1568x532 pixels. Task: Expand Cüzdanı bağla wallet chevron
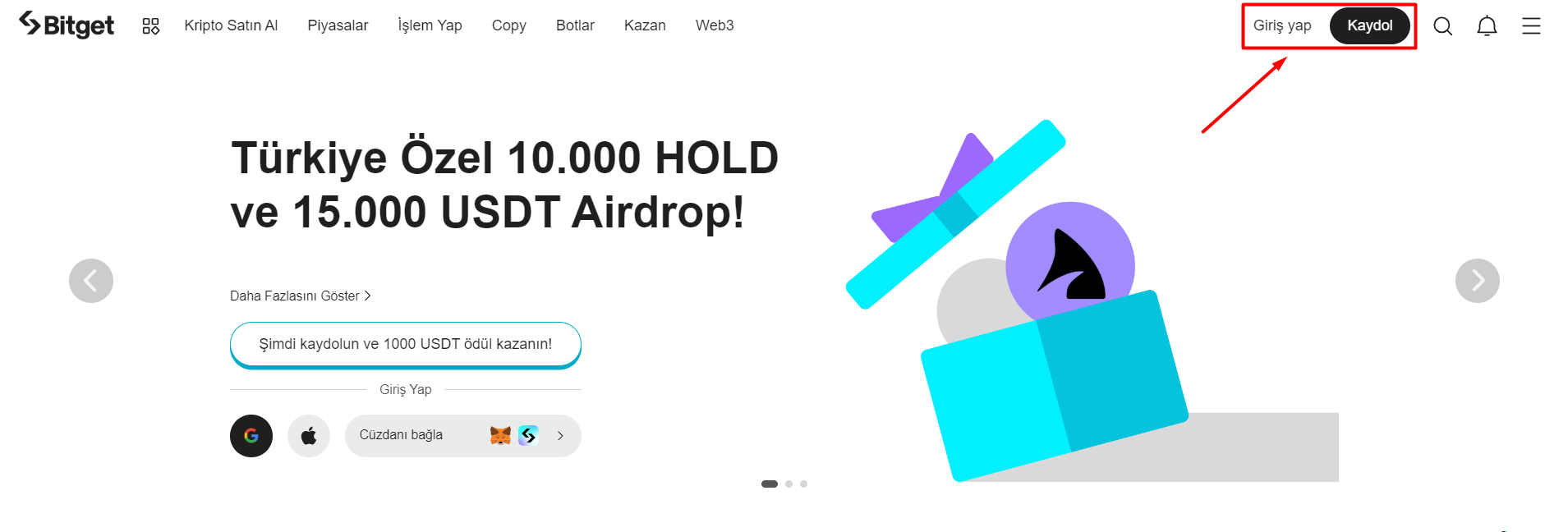click(560, 436)
